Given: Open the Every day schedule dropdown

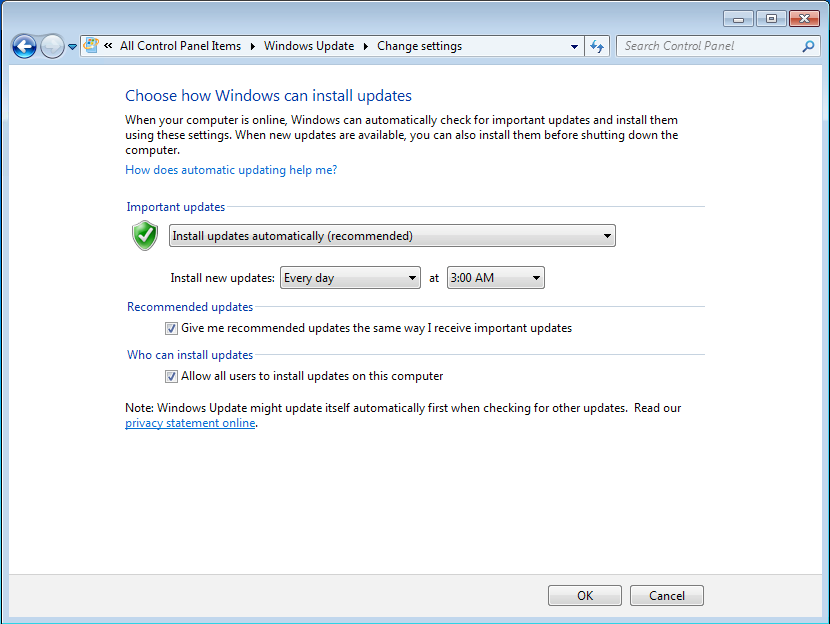Looking at the screenshot, I should coord(350,278).
